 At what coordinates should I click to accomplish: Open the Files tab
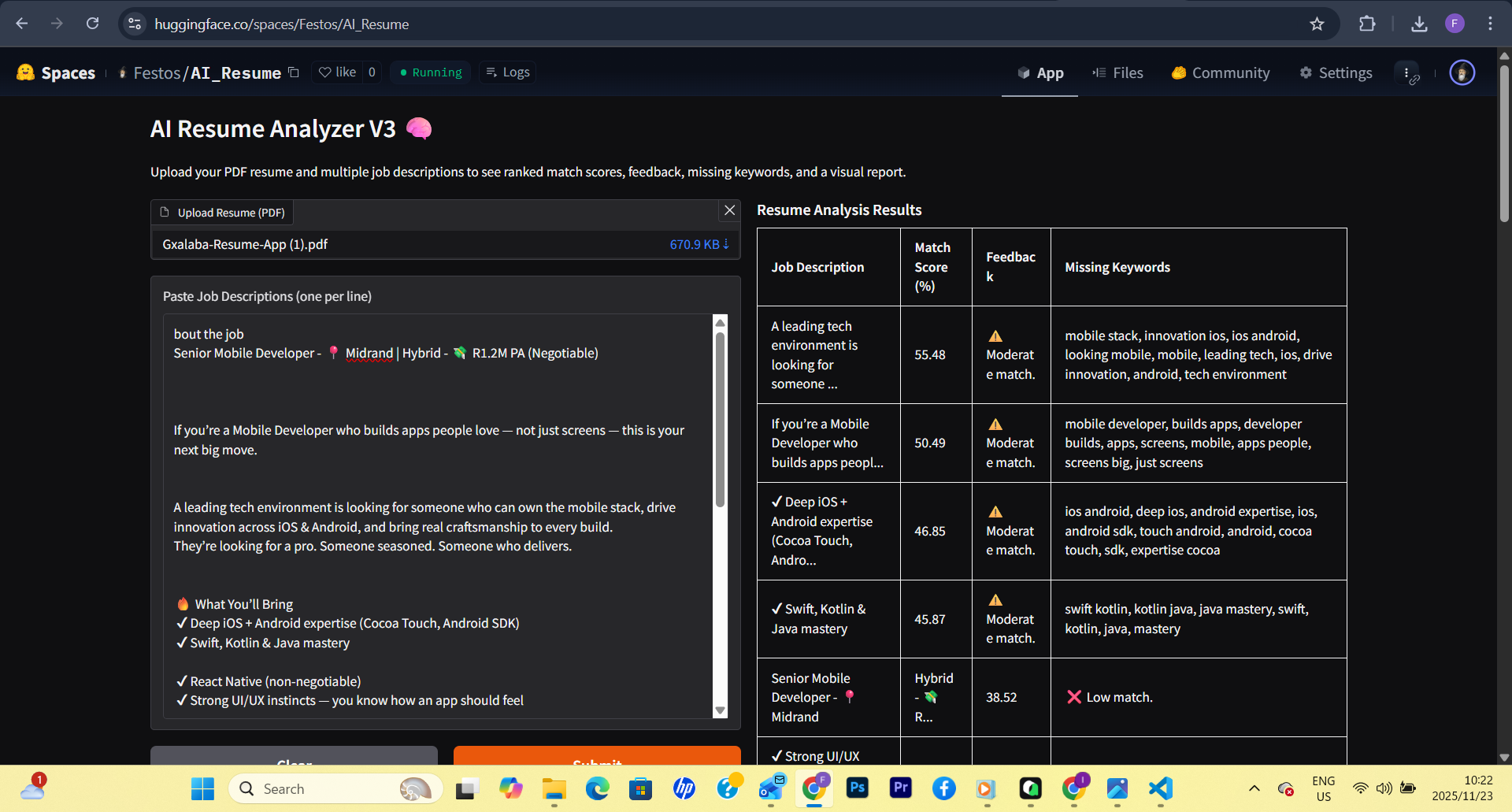[1117, 72]
